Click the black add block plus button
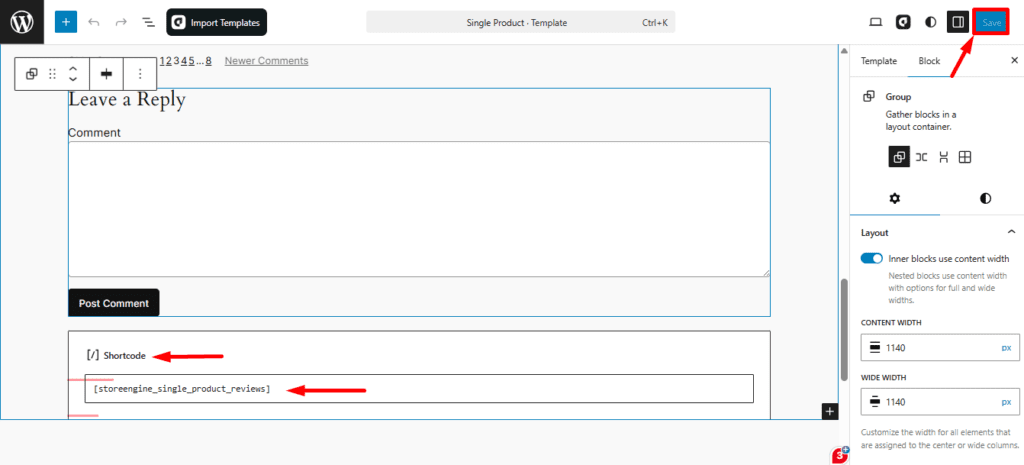Viewport: 1024px width, 465px height. pyautogui.click(x=829, y=411)
